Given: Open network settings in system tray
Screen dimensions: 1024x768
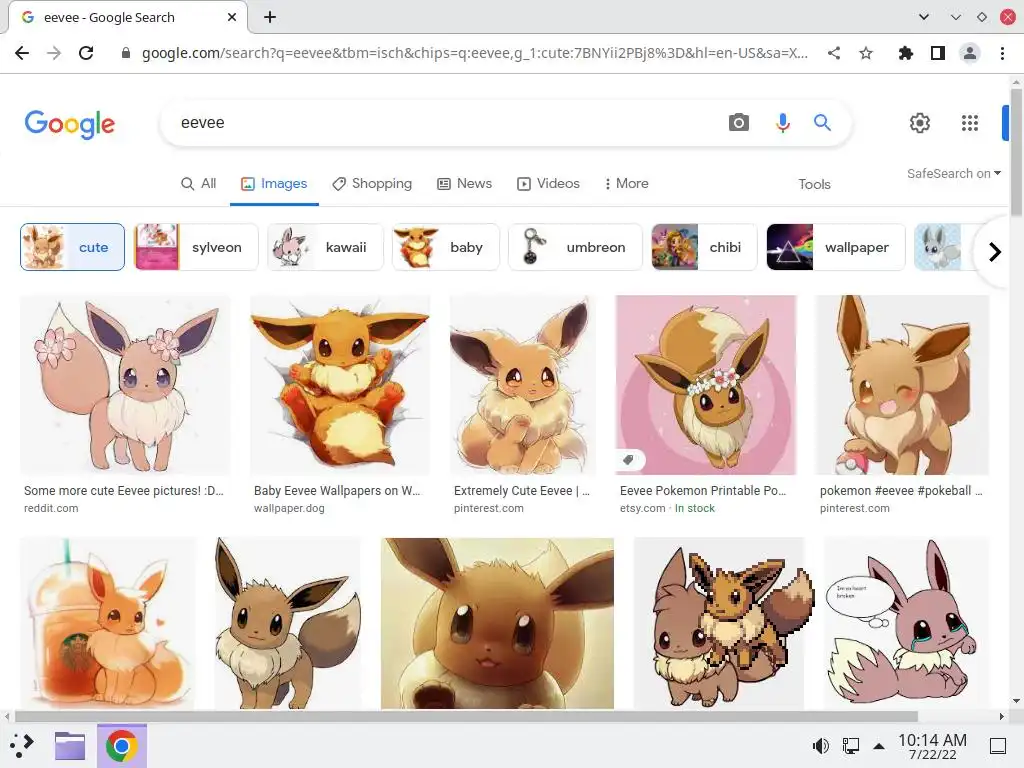Looking at the screenshot, I should click(850, 745).
